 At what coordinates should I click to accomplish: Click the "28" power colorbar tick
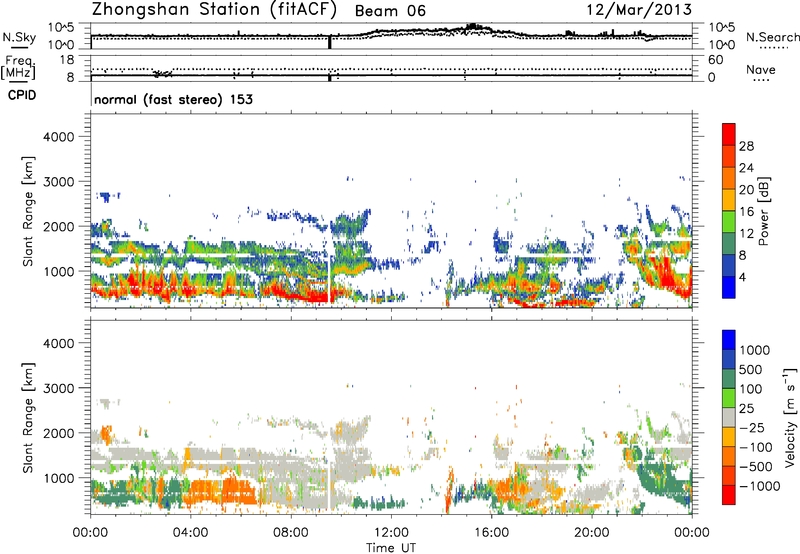(746, 146)
